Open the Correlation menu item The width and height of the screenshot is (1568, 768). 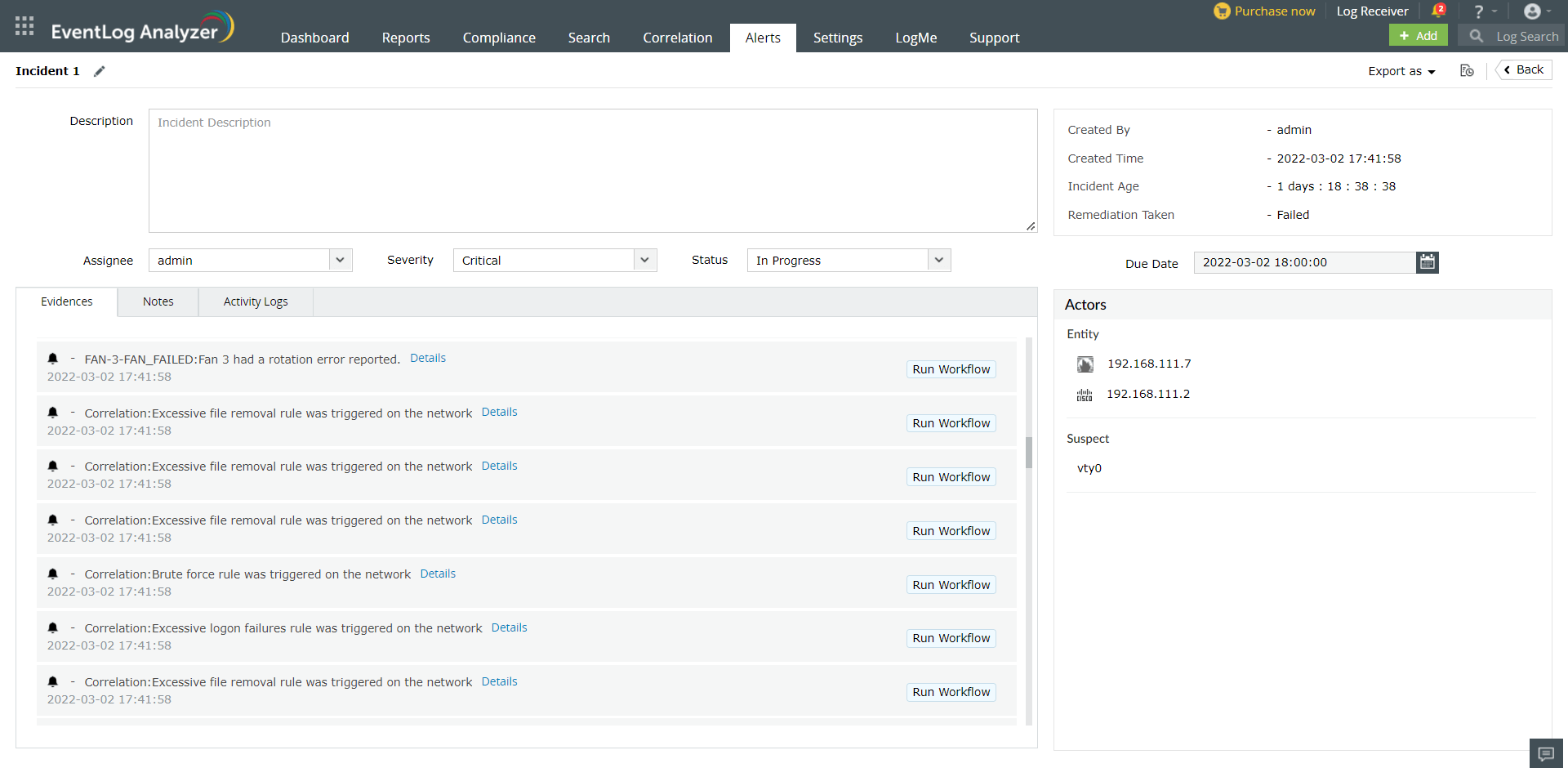[677, 38]
